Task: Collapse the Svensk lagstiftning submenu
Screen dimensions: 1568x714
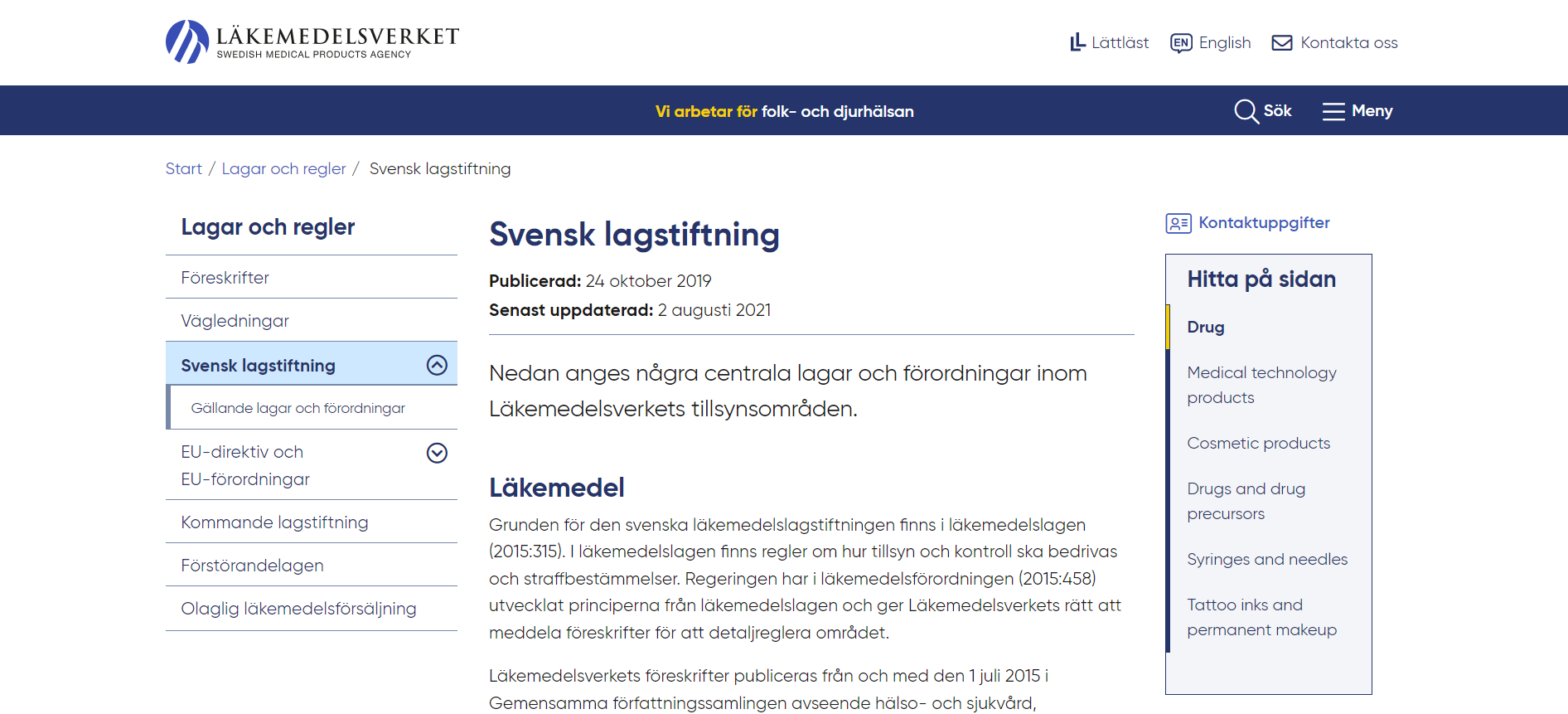Action: [x=437, y=365]
